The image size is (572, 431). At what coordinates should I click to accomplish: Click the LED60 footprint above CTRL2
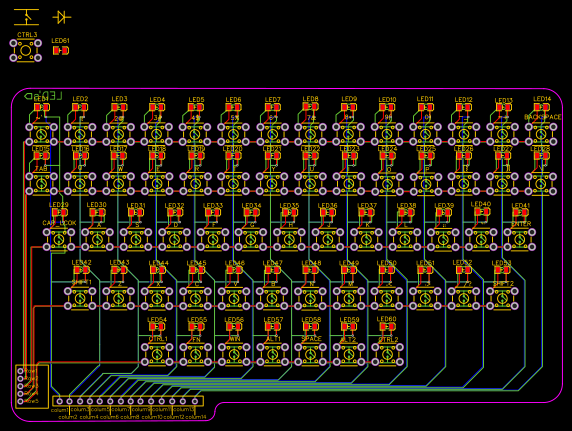[387, 327]
